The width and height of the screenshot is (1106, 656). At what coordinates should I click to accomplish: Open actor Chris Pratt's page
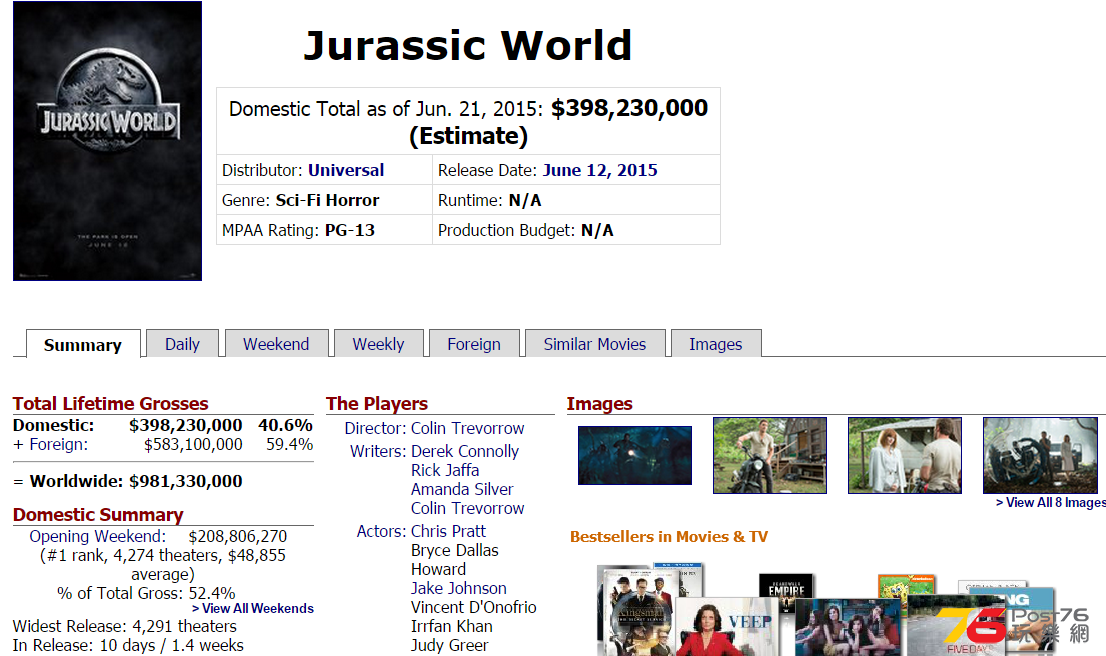point(449,531)
